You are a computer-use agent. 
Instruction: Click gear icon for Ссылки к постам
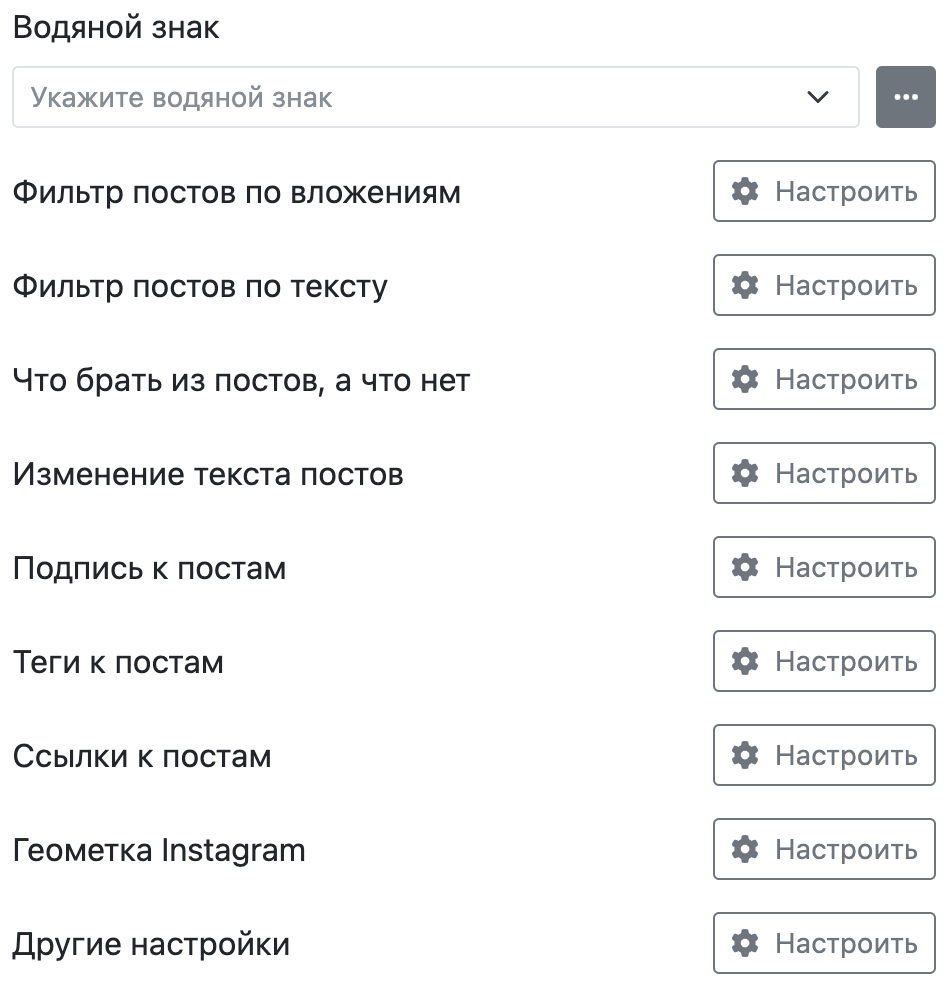pos(745,755)
